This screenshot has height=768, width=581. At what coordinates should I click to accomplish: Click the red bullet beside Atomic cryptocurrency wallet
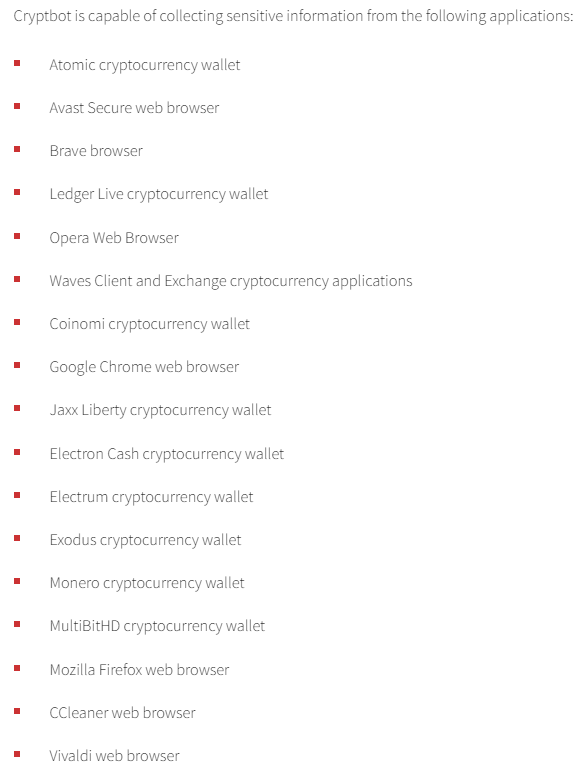click(17, 63)
